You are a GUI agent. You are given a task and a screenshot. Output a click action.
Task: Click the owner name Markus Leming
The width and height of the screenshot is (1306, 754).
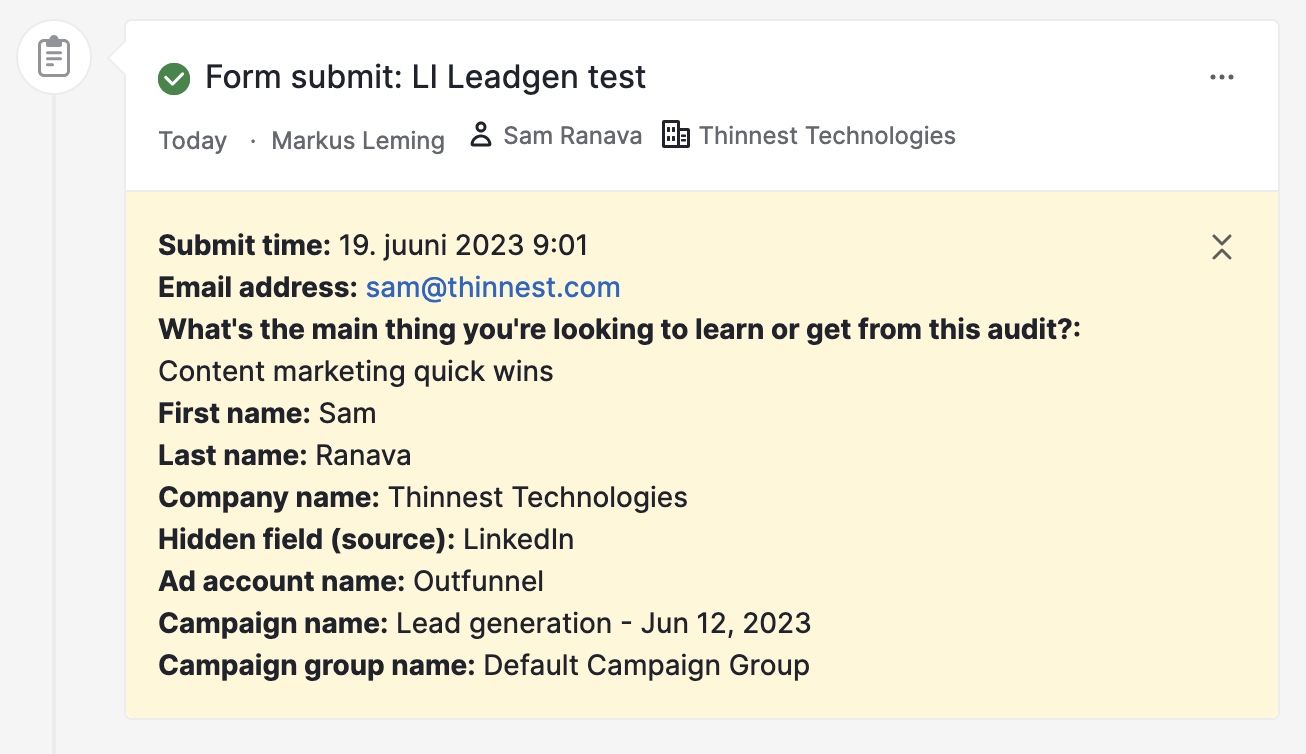(358, 141)
